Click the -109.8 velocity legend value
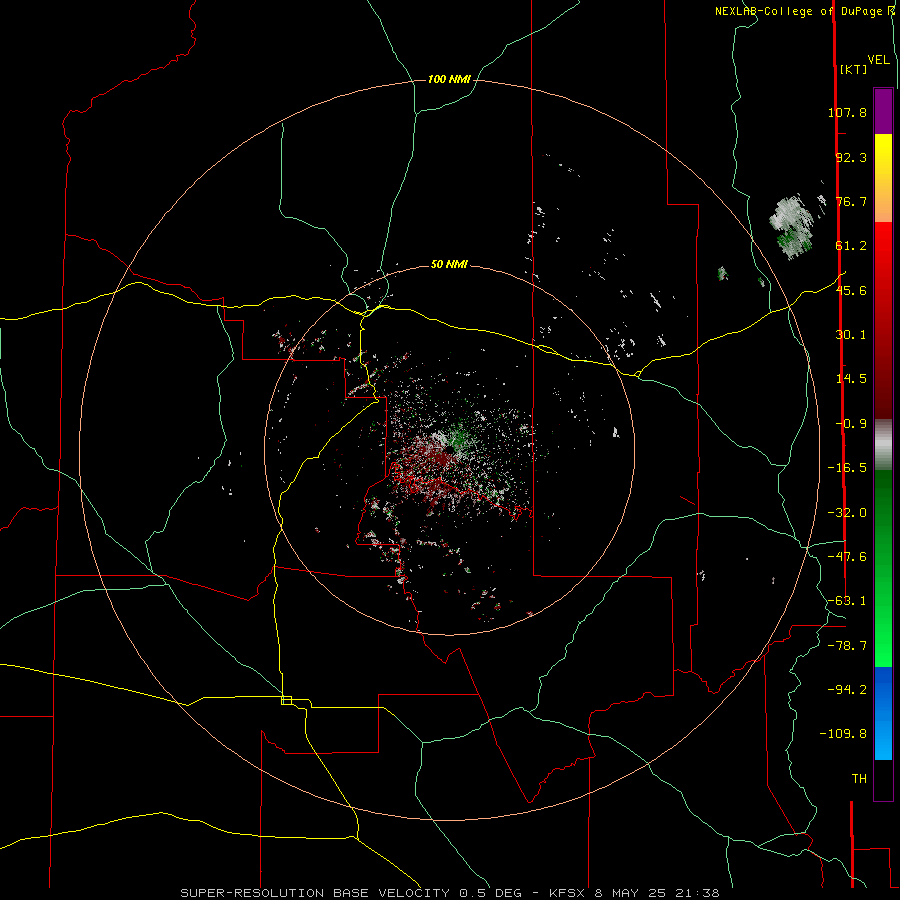Screen dimensions: 900x900 [843, 734]
